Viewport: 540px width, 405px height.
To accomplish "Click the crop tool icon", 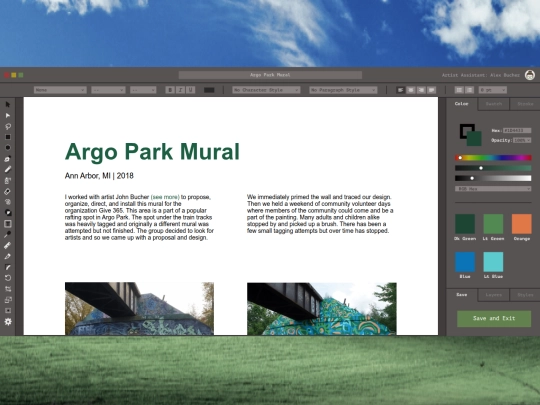I will coord(8,289).
